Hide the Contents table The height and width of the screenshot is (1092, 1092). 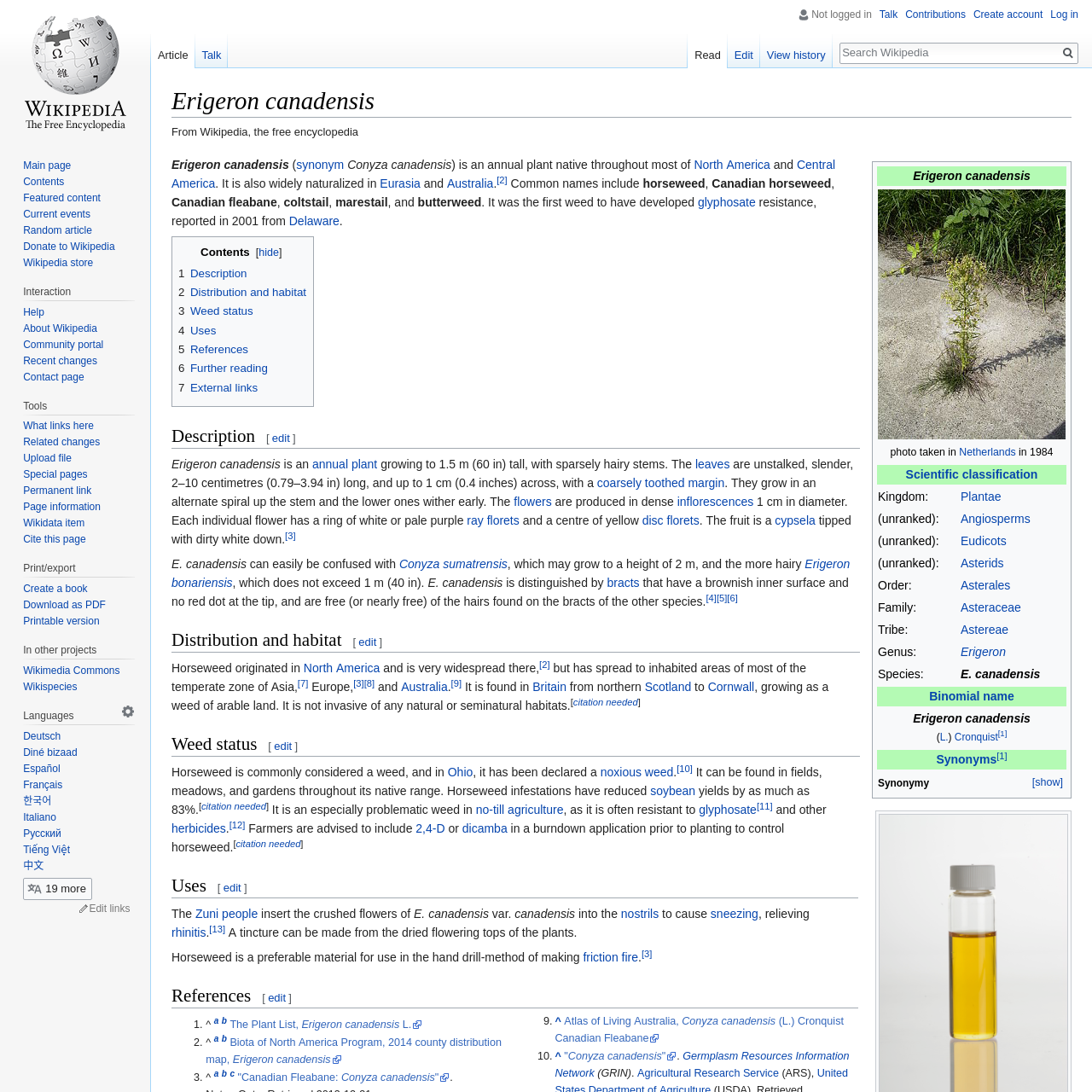[x=269, y=253]
